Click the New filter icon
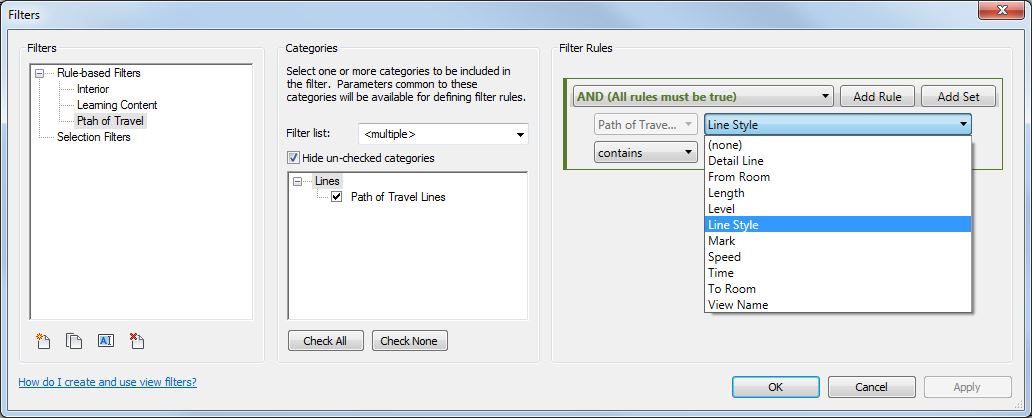Screen dimensions: 1032x418 pyautogui.click(x=42, y=341)
